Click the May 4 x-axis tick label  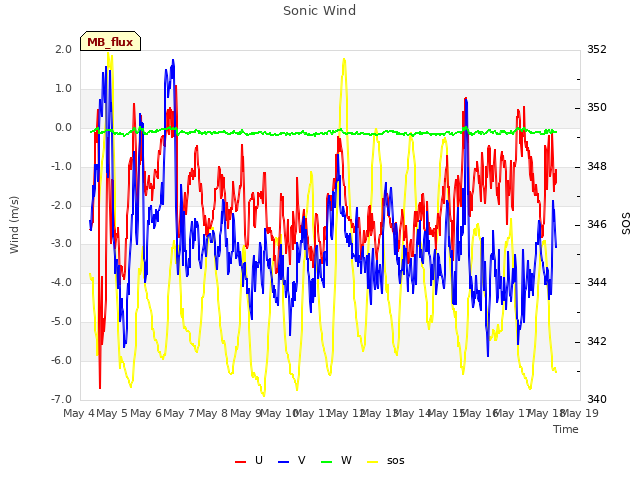(79, 413)
